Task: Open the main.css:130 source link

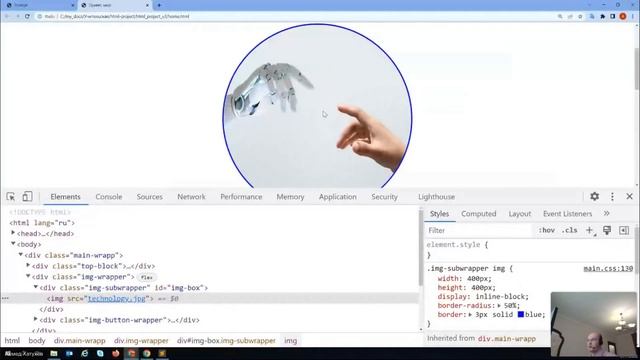Action: [608, 268]
